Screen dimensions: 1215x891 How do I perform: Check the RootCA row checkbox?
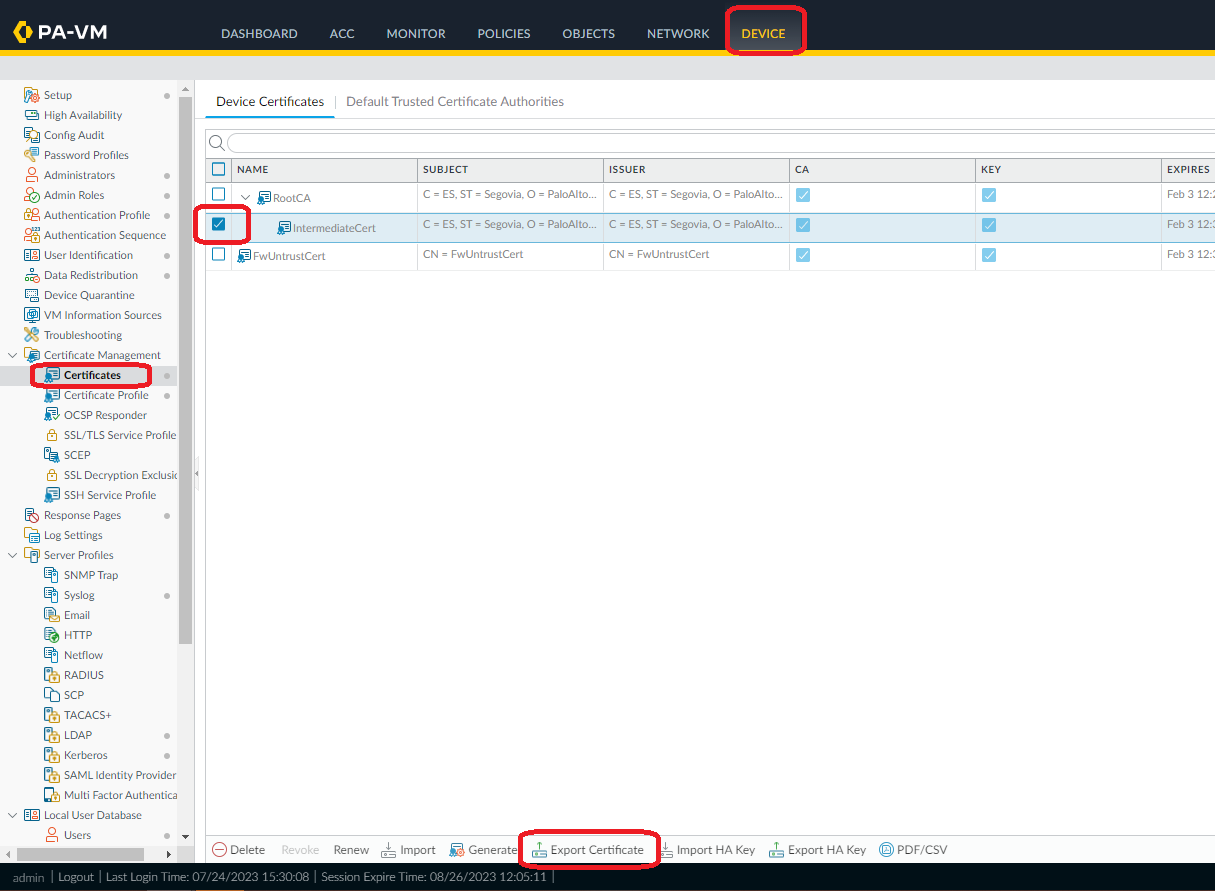click(x=218, y=194)
